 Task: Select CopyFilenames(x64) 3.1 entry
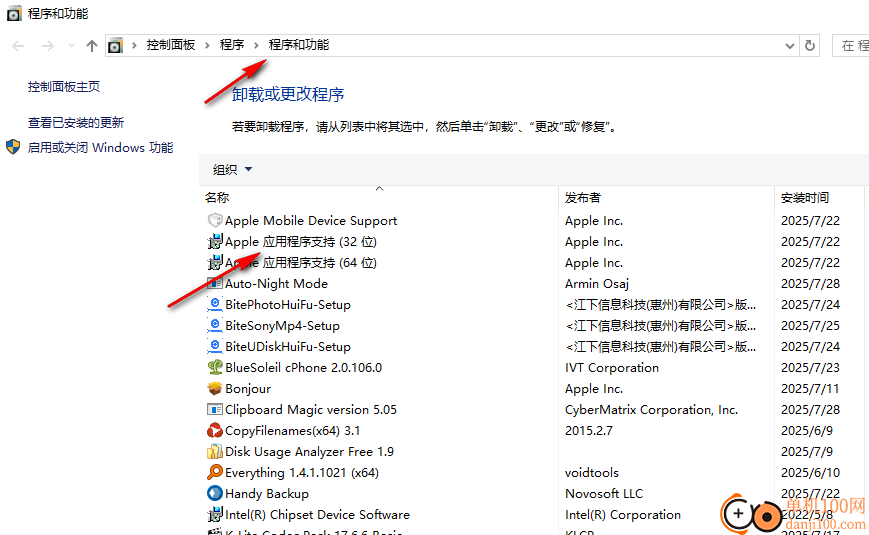coord(293,431)
